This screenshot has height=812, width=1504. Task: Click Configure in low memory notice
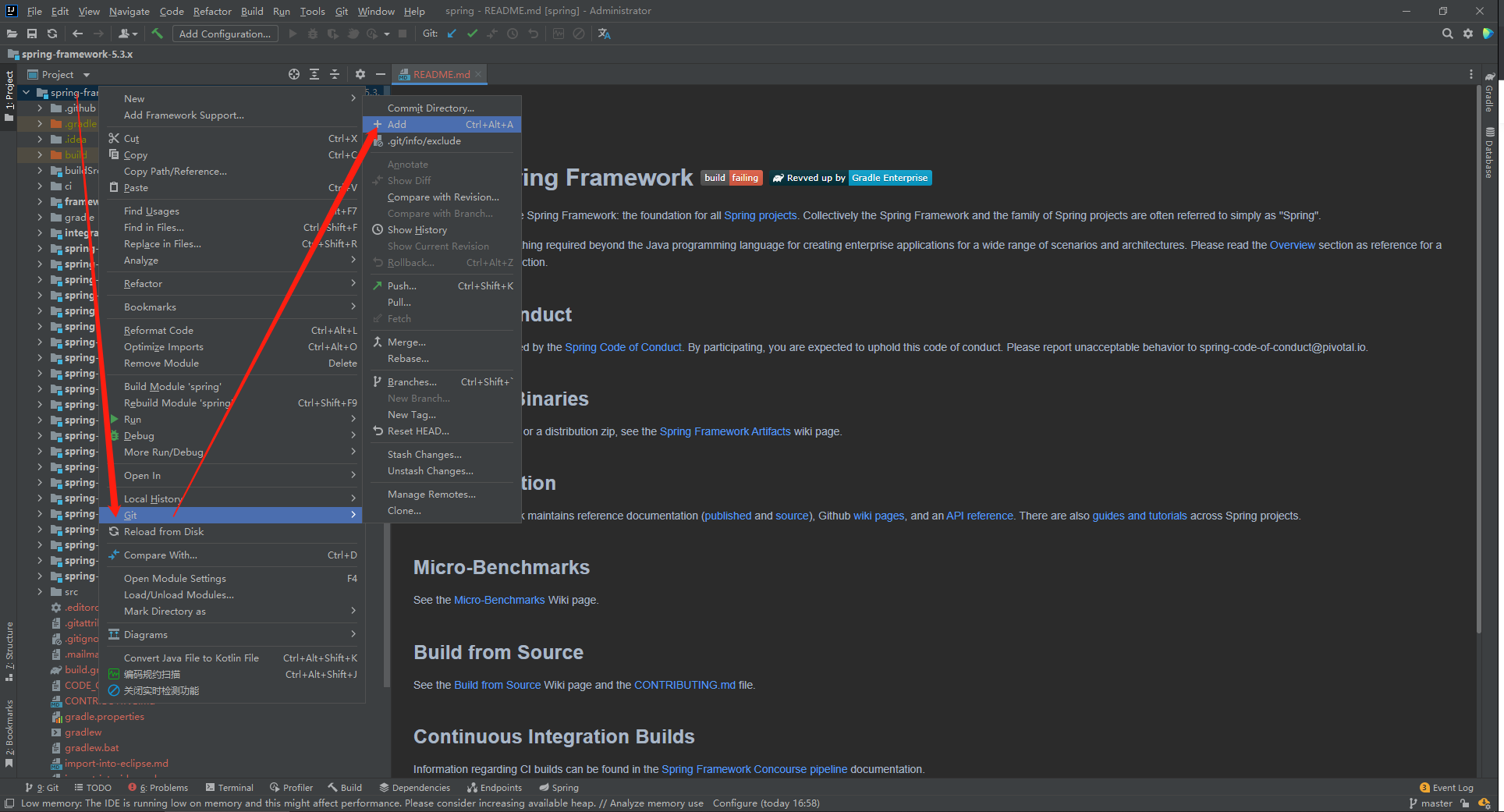(735, 803)
